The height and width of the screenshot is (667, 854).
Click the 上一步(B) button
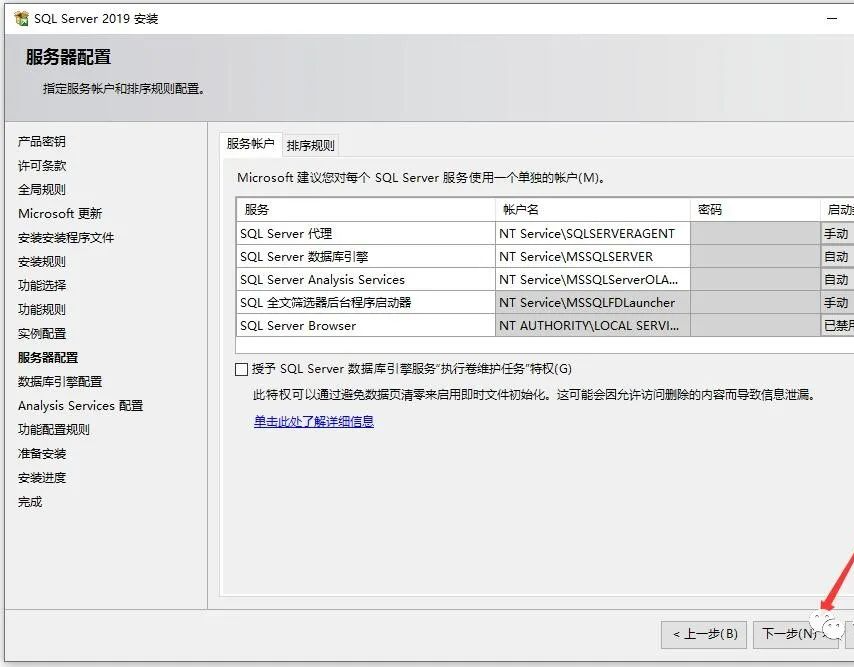pos(703,634)
